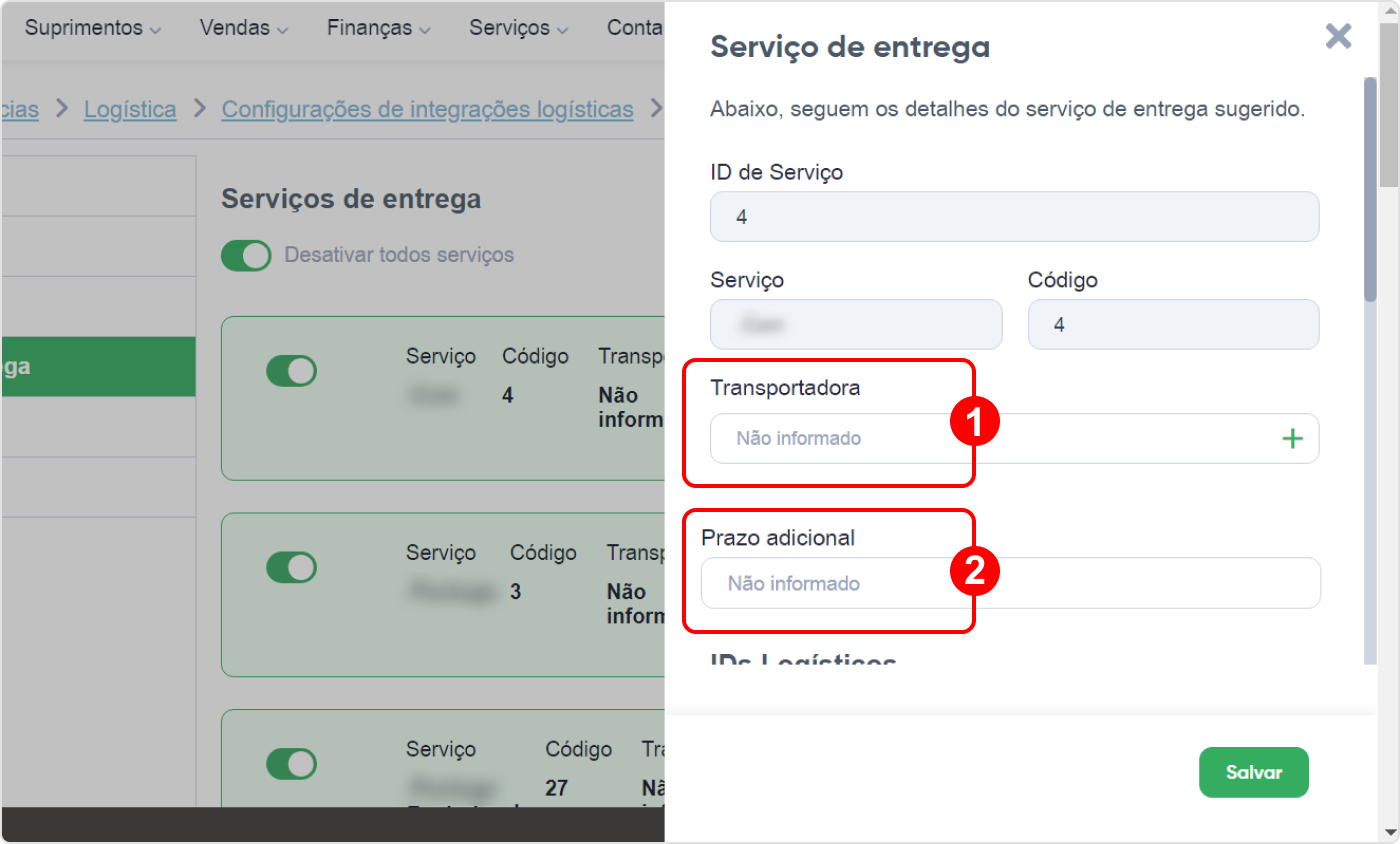Viewport: 1400px width, 844px height.
Task: Open Configurações de integrações logísticas breadcrumb
Action: click(x=427, y=109)
